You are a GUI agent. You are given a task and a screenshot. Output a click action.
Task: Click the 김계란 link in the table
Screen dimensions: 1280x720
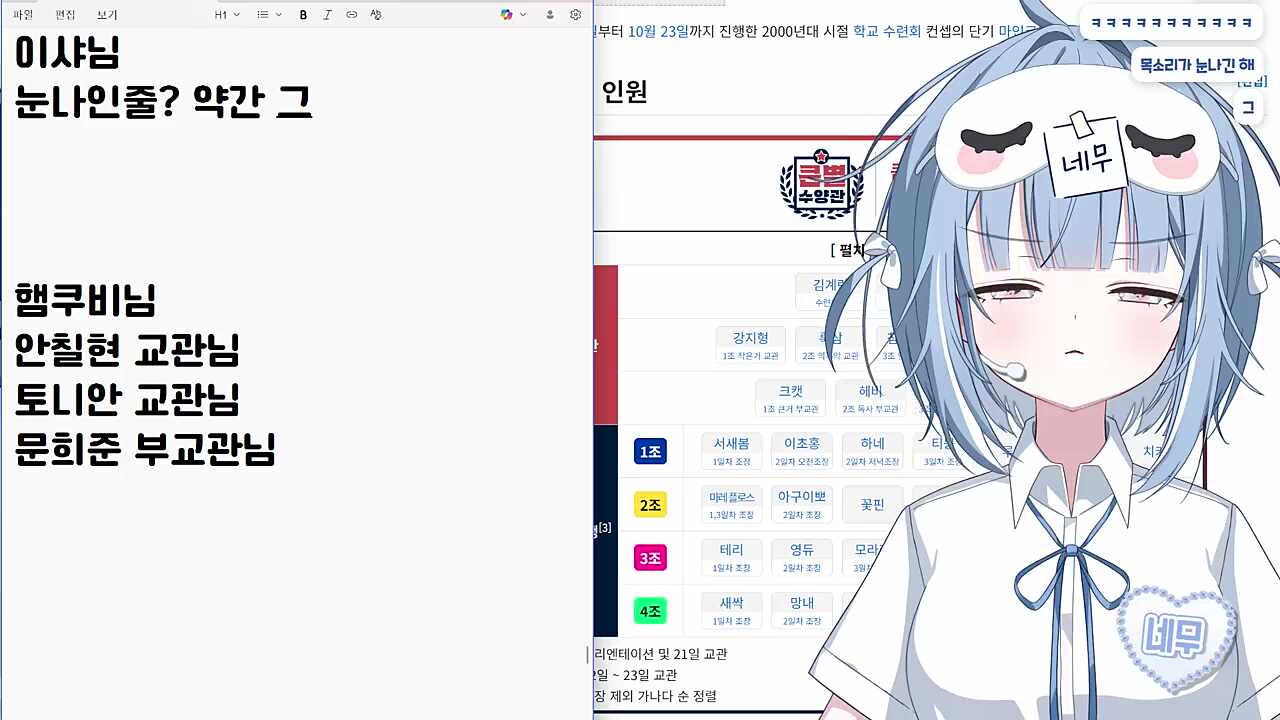tap(828, 285)
